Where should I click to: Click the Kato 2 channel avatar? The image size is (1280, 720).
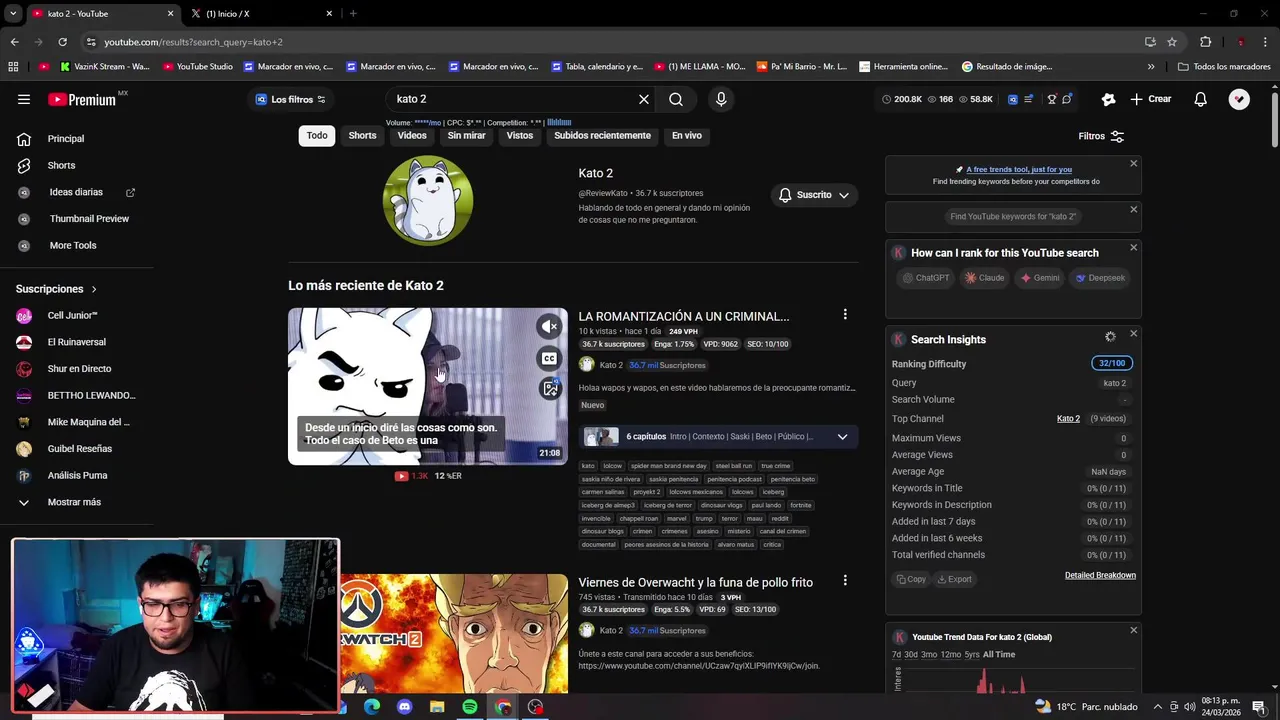[428, 201]
